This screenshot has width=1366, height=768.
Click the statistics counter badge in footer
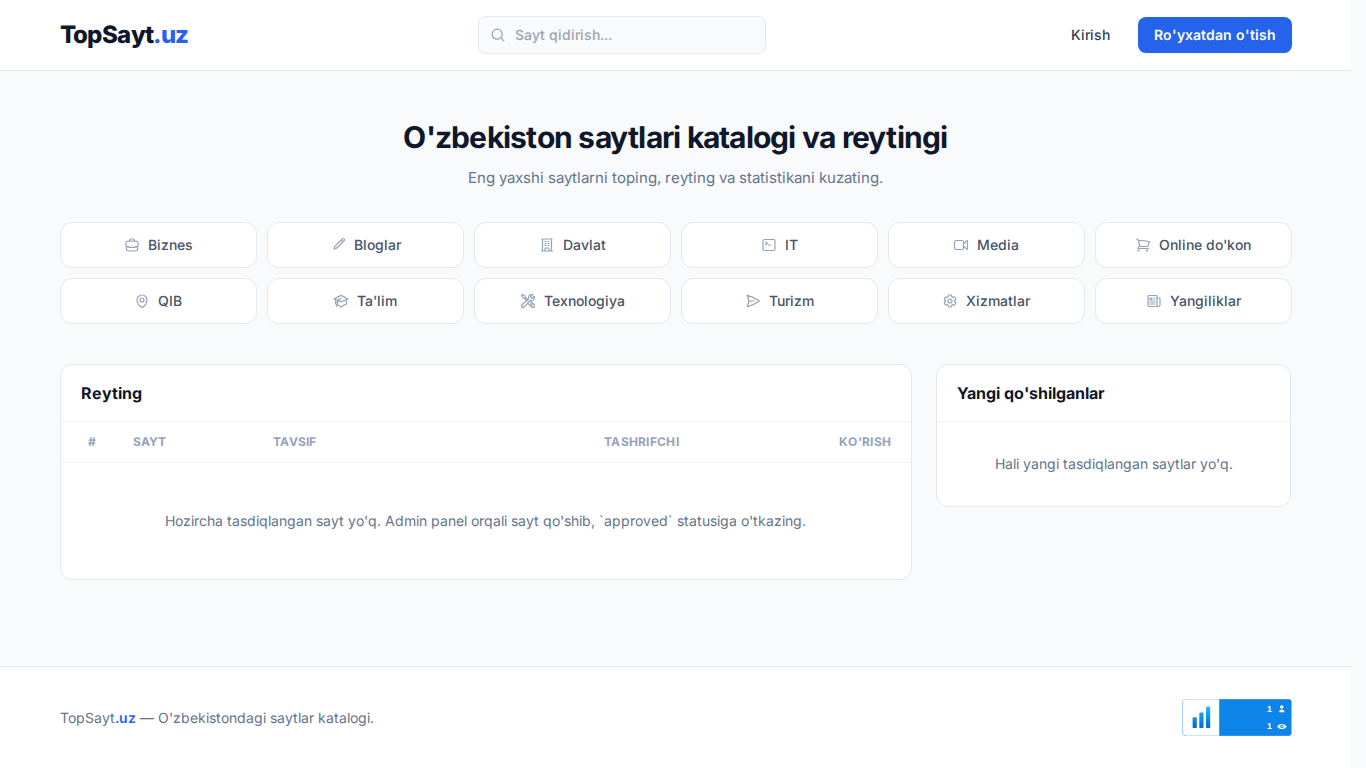click(1237, 717)
